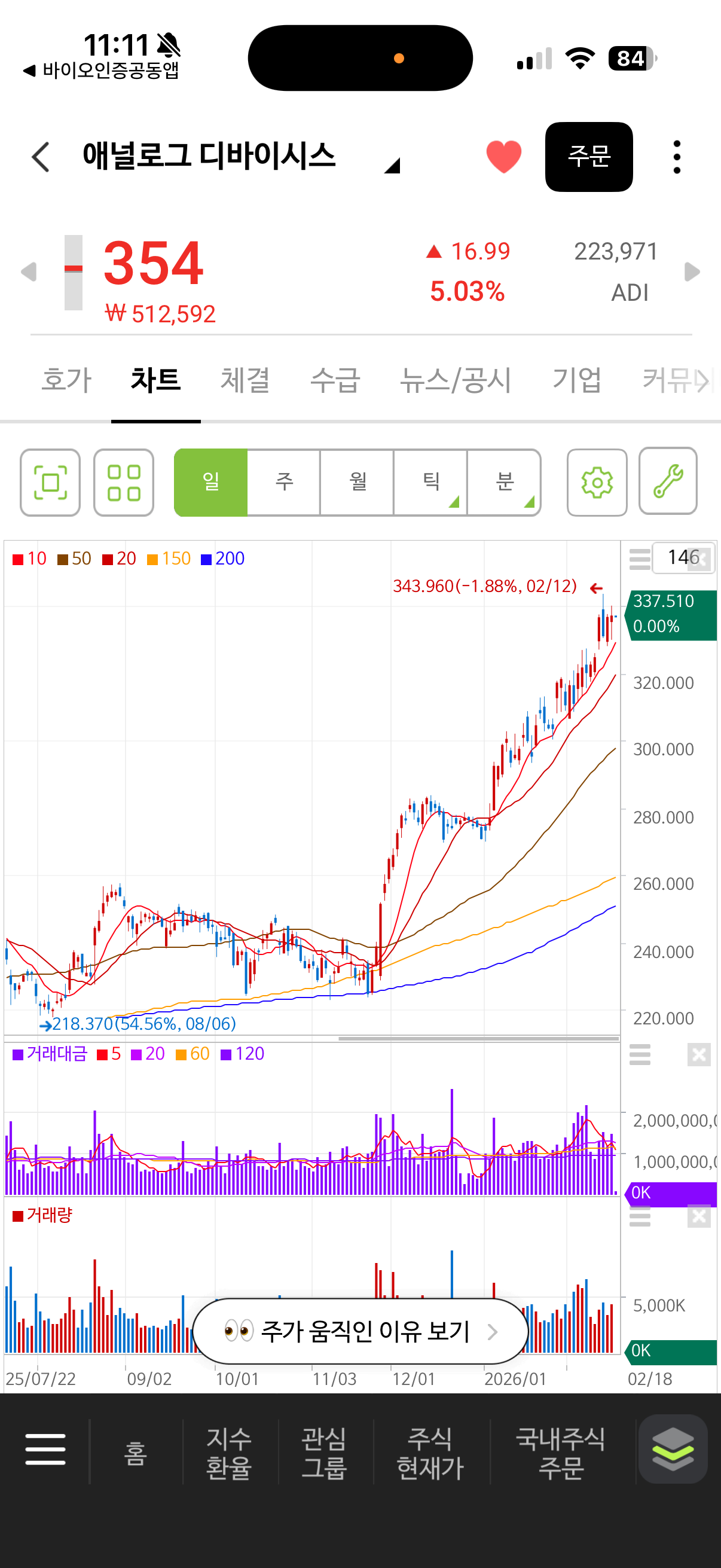Open the four-square multi-chart grid icon
The image size is (721, 1568).
point(124,483)
